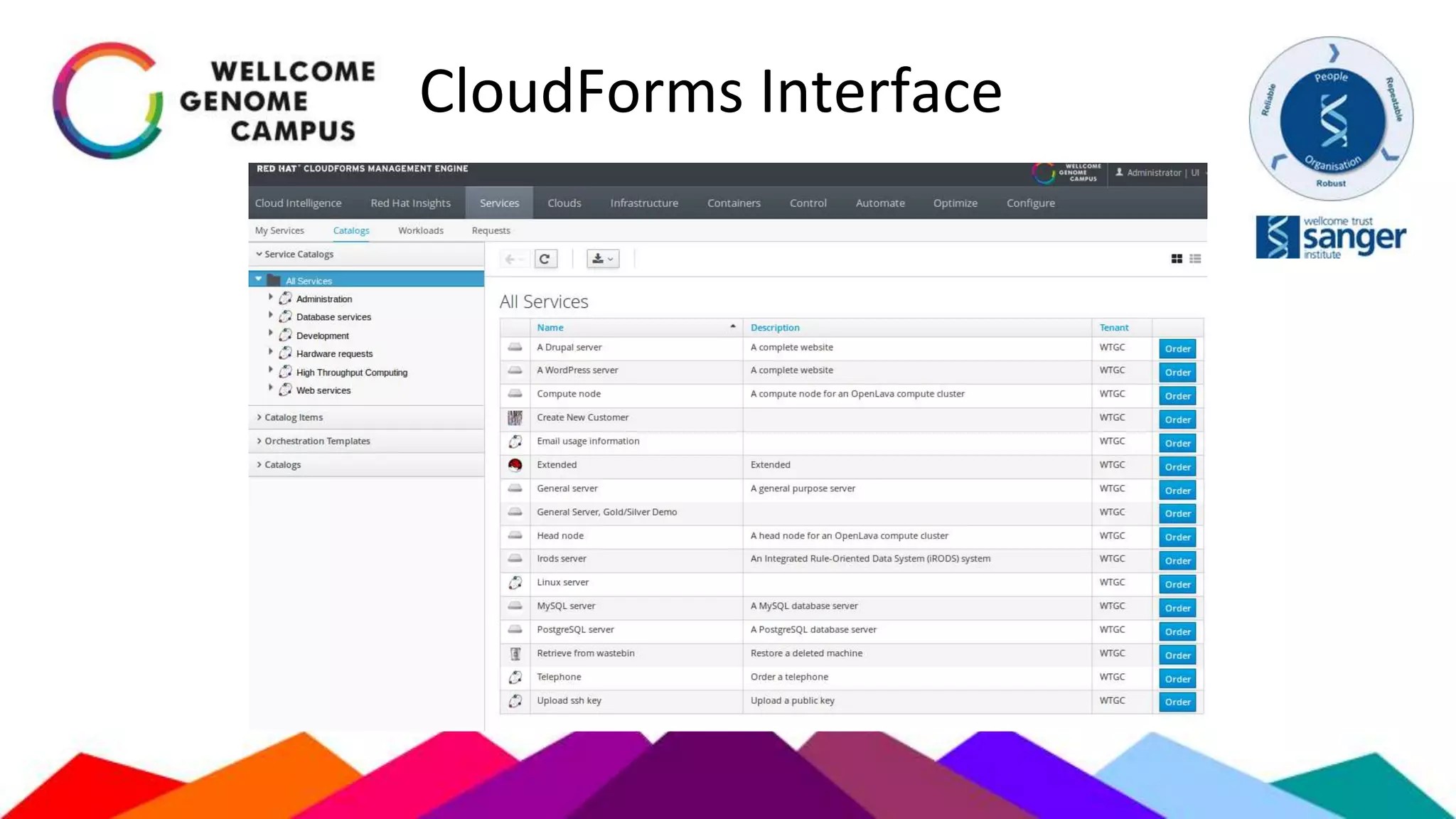
Task: Click the Upload ssh key row icon
Action: [515, 701]
